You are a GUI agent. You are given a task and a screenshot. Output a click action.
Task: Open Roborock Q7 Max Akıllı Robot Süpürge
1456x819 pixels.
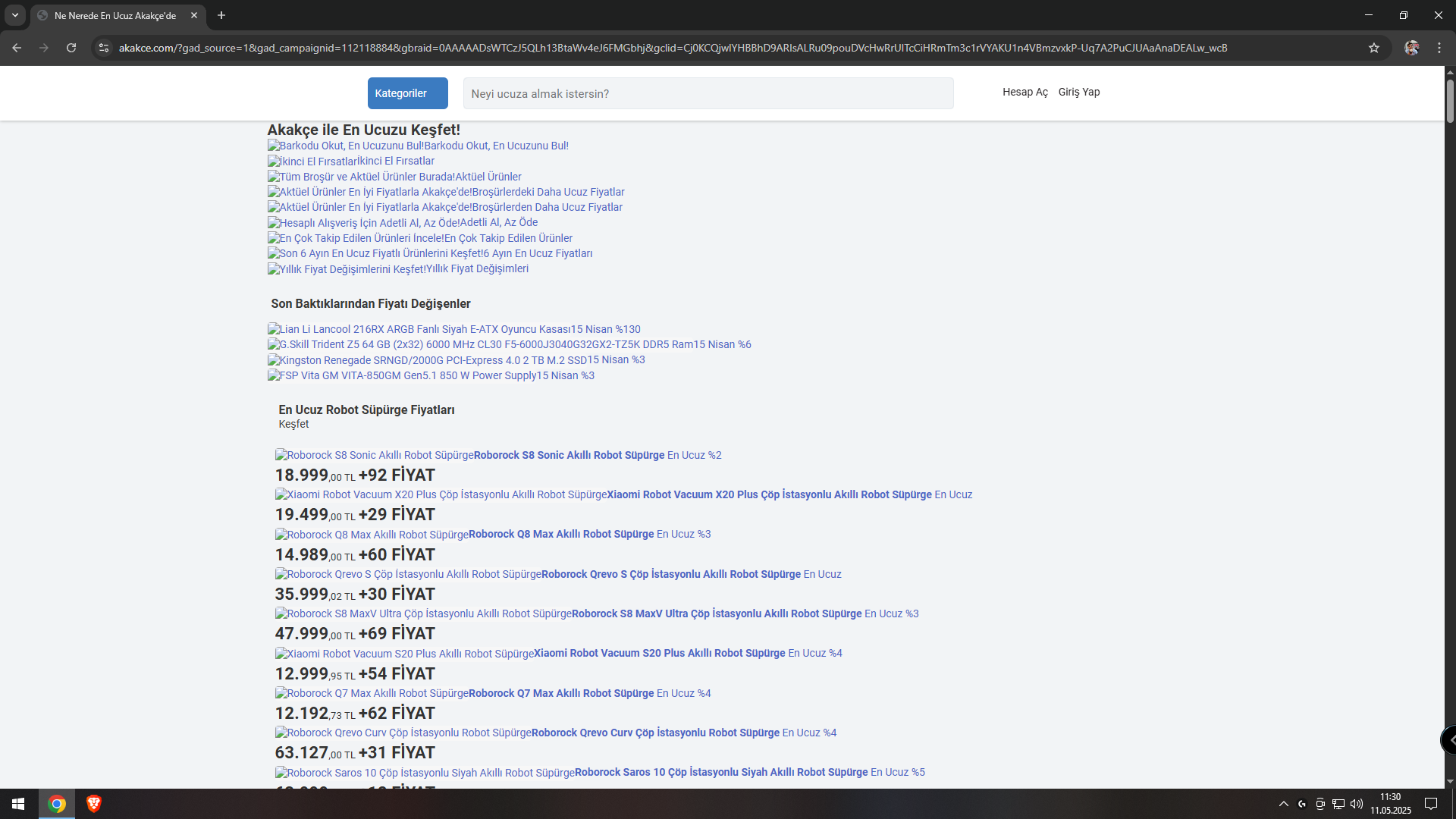(493, 693)
